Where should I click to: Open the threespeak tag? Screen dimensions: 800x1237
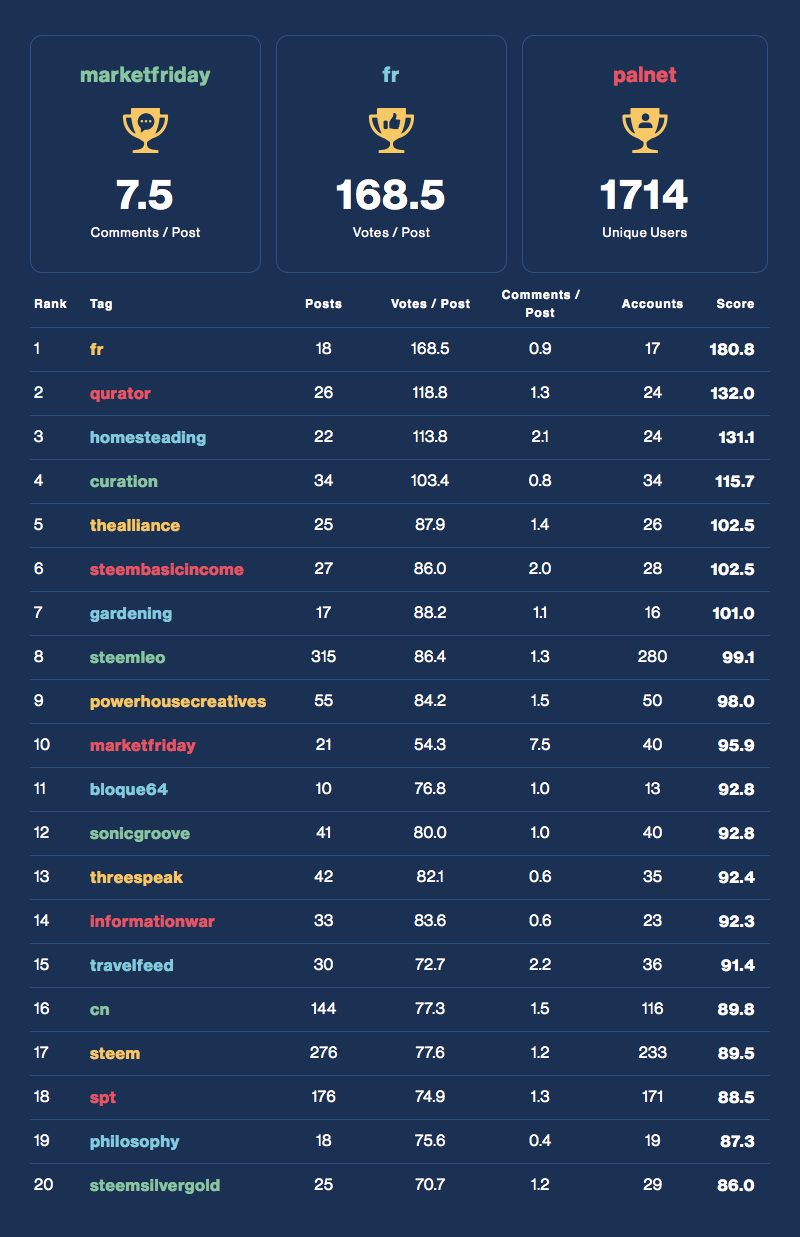point(136,877)
